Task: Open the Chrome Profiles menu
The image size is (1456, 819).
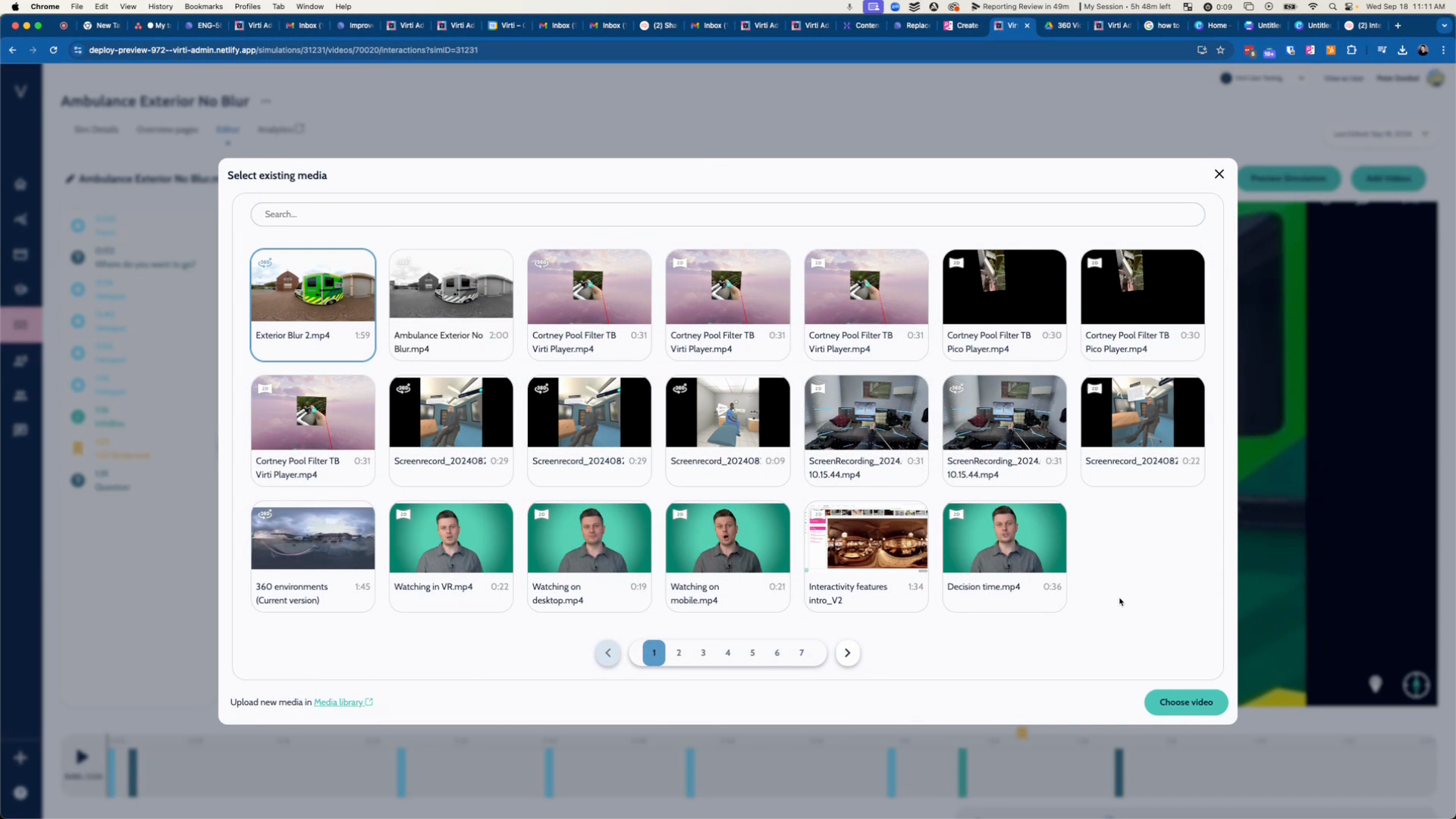Action: pos(247,6)
